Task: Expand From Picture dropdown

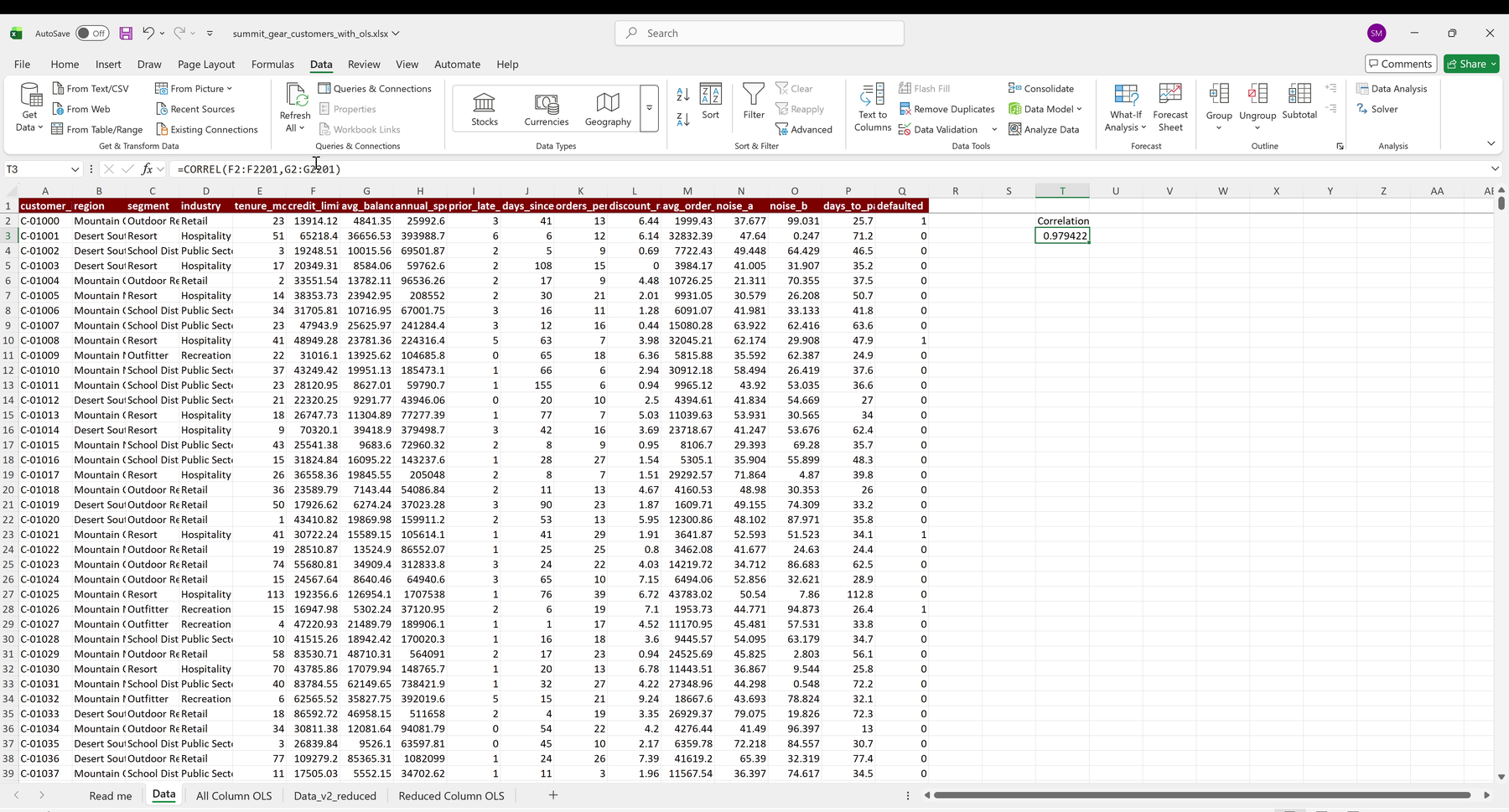Action: (x=229, y=89)
